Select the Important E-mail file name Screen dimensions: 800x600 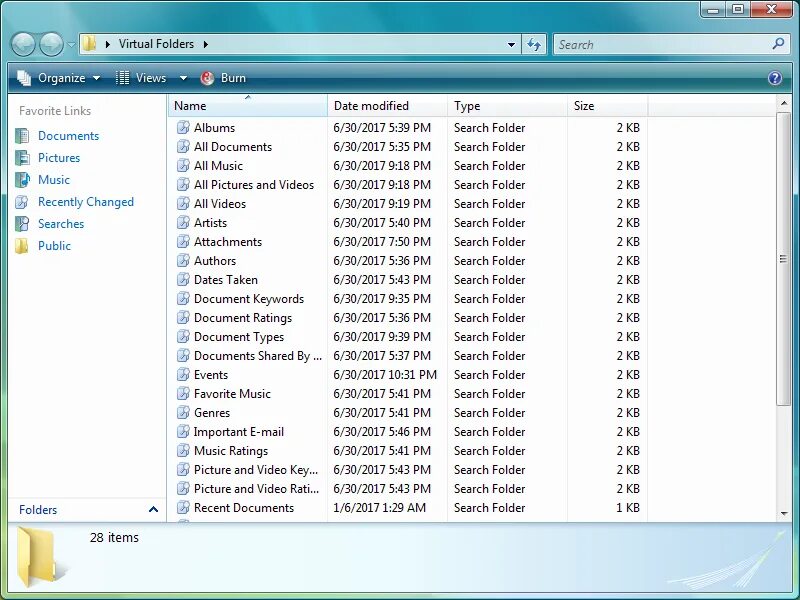[239, 432]
